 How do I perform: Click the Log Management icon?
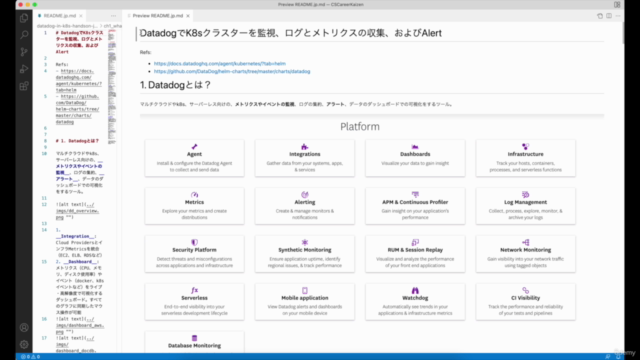click(525, 195)
